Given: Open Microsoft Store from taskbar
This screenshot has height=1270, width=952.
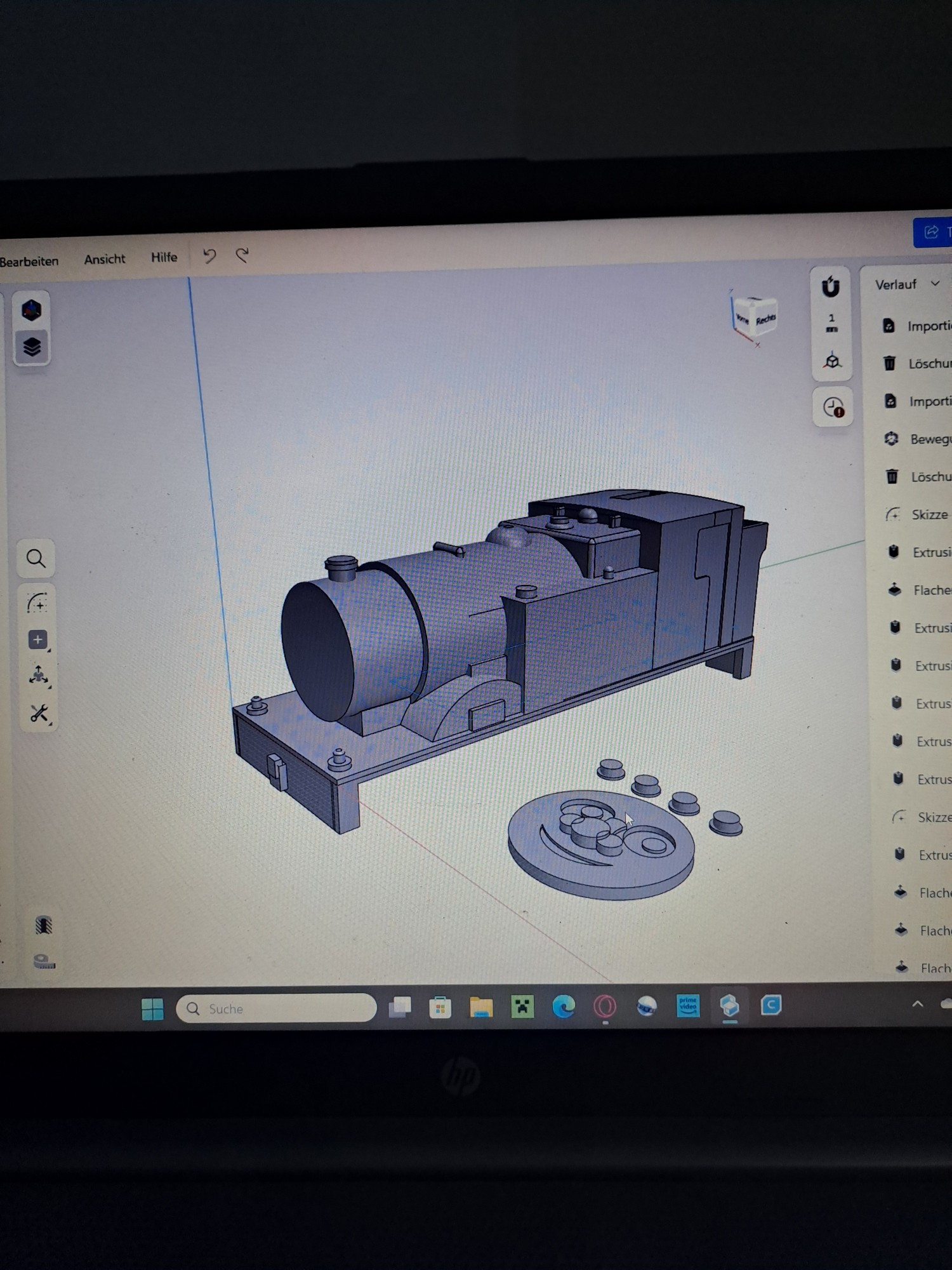Looking at the screenshot, I should [x=440, y=1008].
